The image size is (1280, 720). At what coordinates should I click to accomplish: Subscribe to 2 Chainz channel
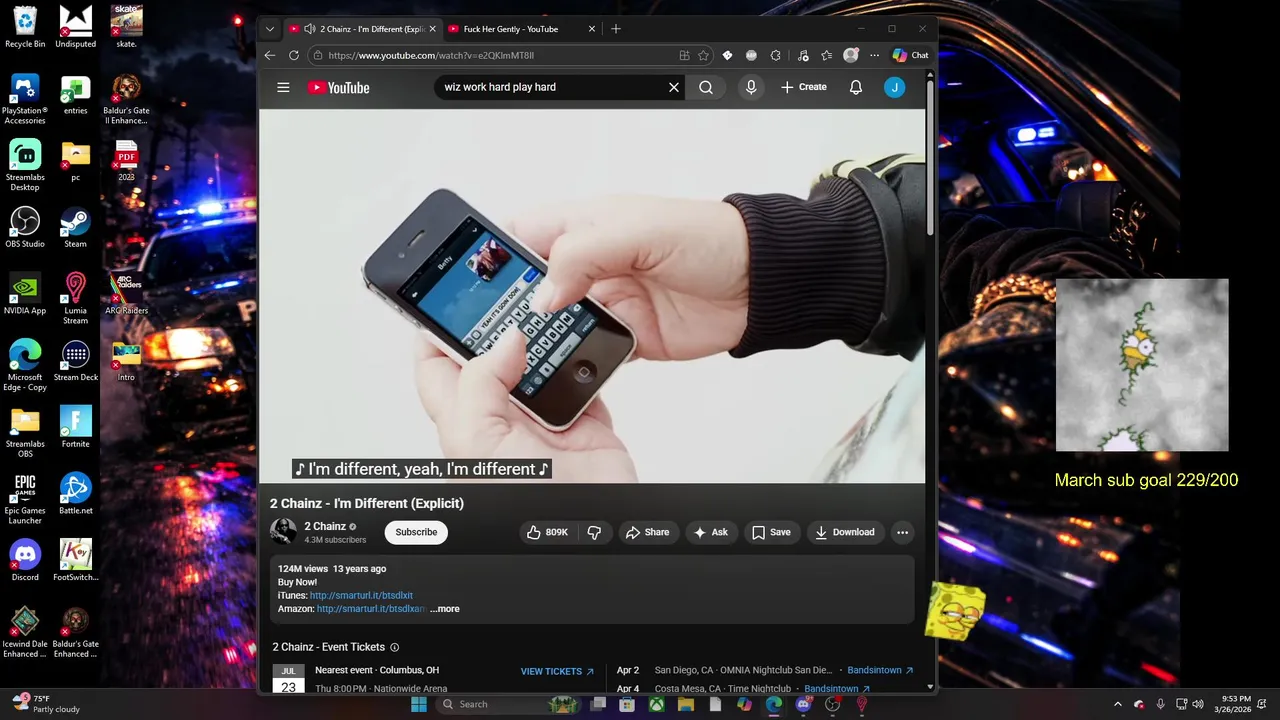416,532
